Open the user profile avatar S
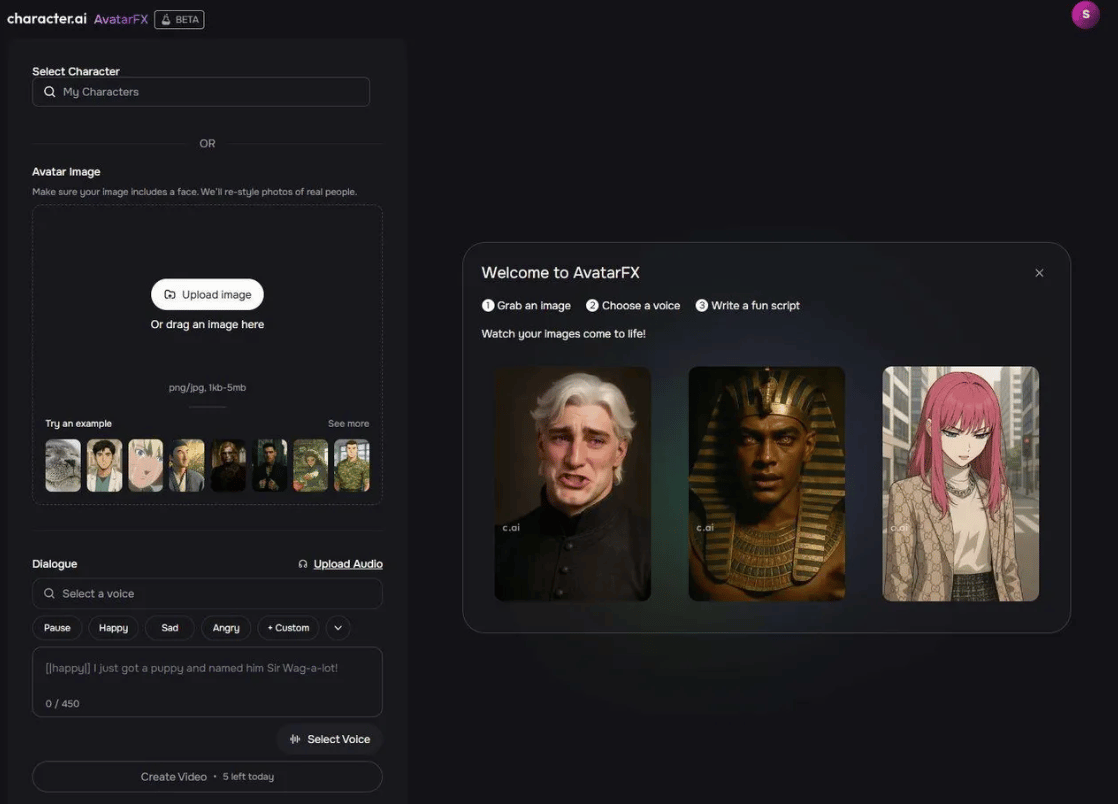Viewport: 1118px width, 804px height. (x=1085, y=14)
